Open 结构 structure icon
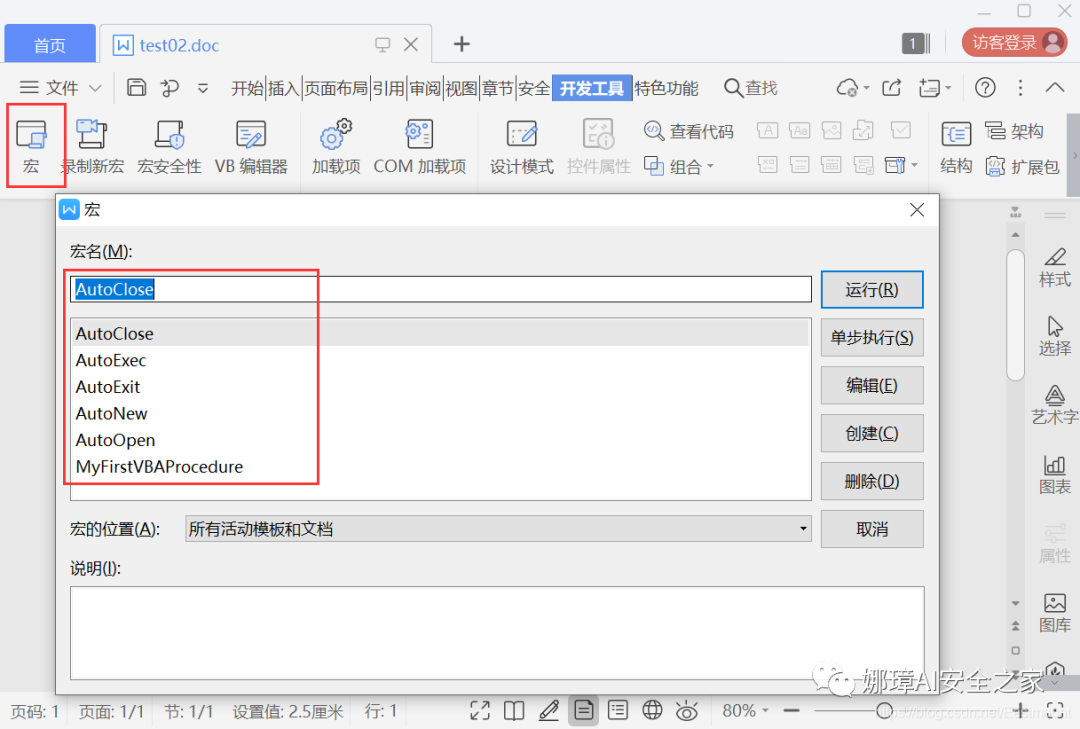 pos(956,146)
